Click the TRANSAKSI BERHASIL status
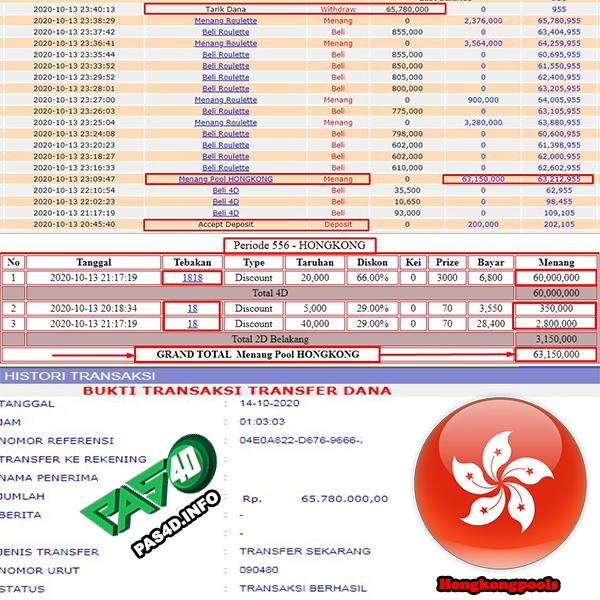This screenshot has width=600, height=600. pyautogui.click(x=303, y=588)
